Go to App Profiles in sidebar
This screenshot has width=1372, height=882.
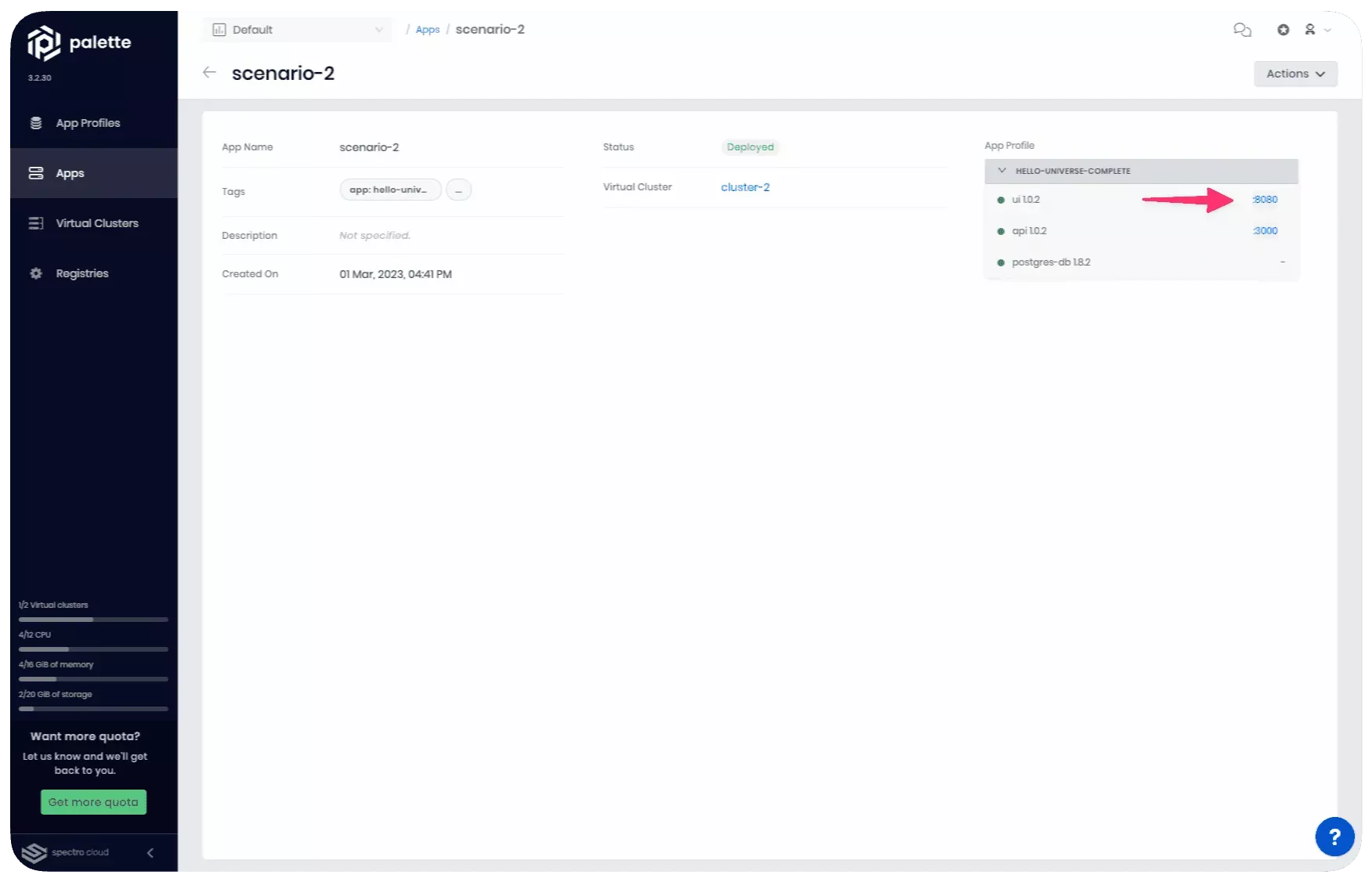click(88, 123)
